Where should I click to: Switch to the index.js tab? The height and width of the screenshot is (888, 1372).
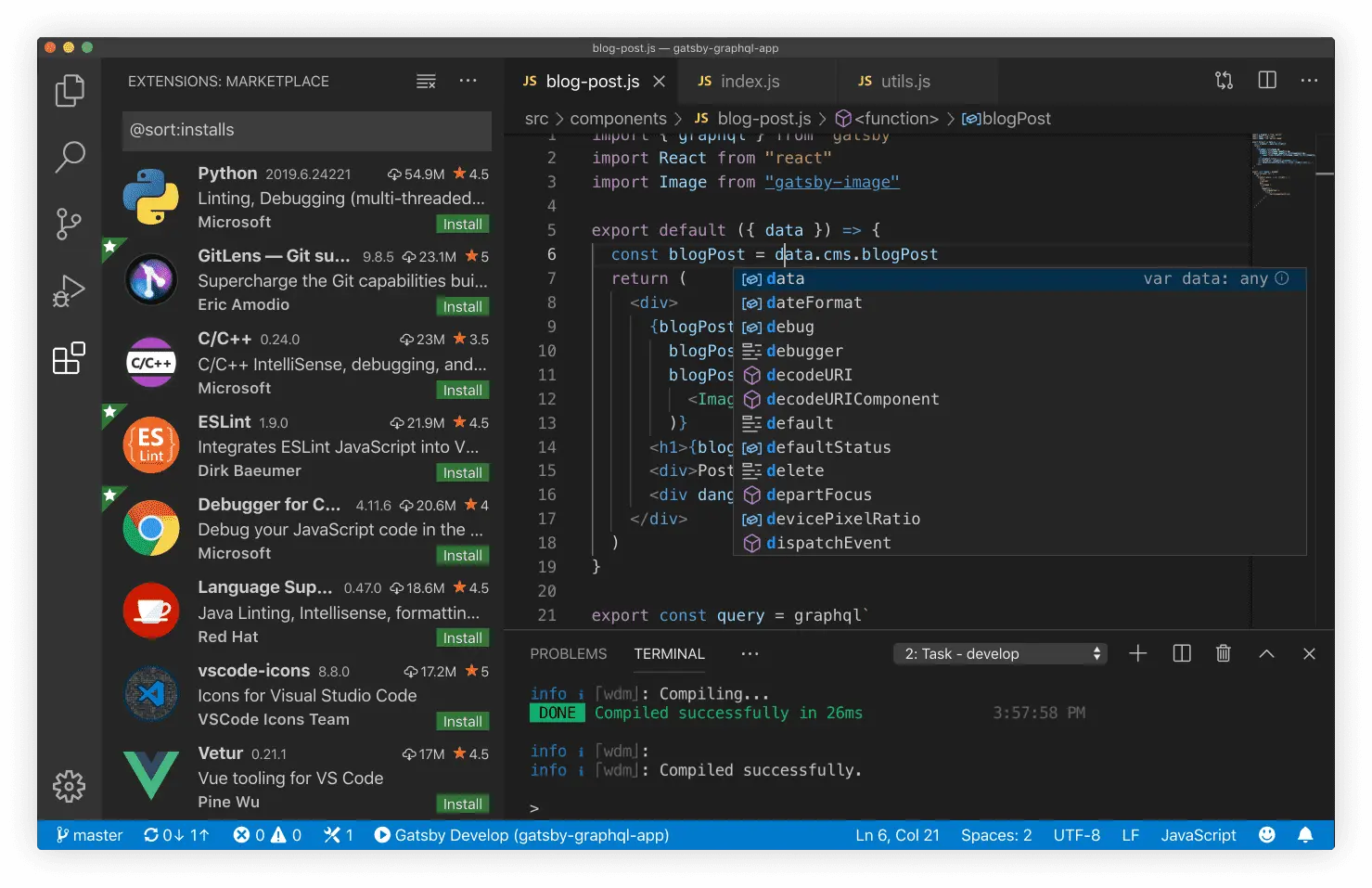tap(750, 81)
